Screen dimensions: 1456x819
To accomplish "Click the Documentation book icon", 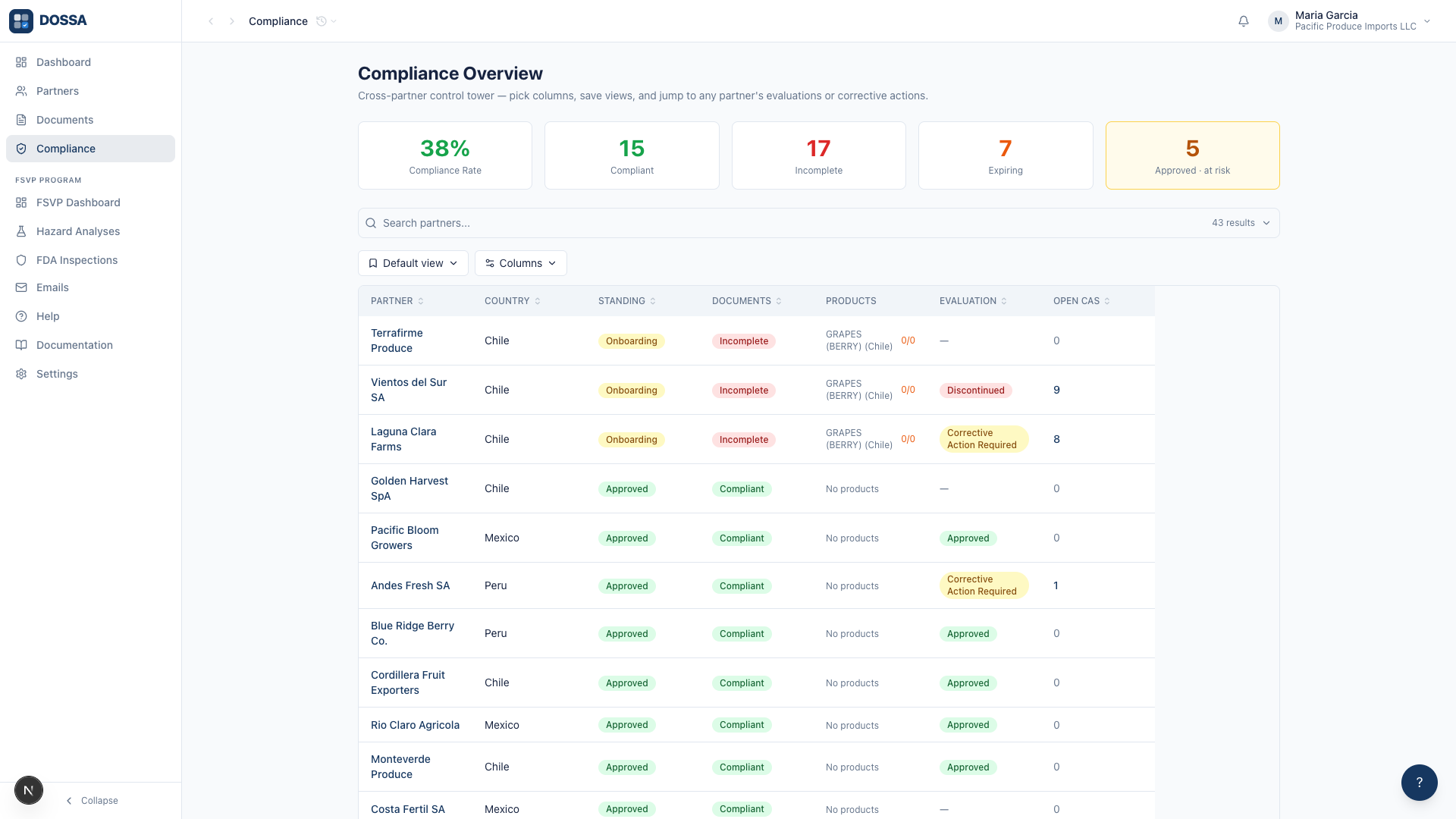I will tap(21, 345).
